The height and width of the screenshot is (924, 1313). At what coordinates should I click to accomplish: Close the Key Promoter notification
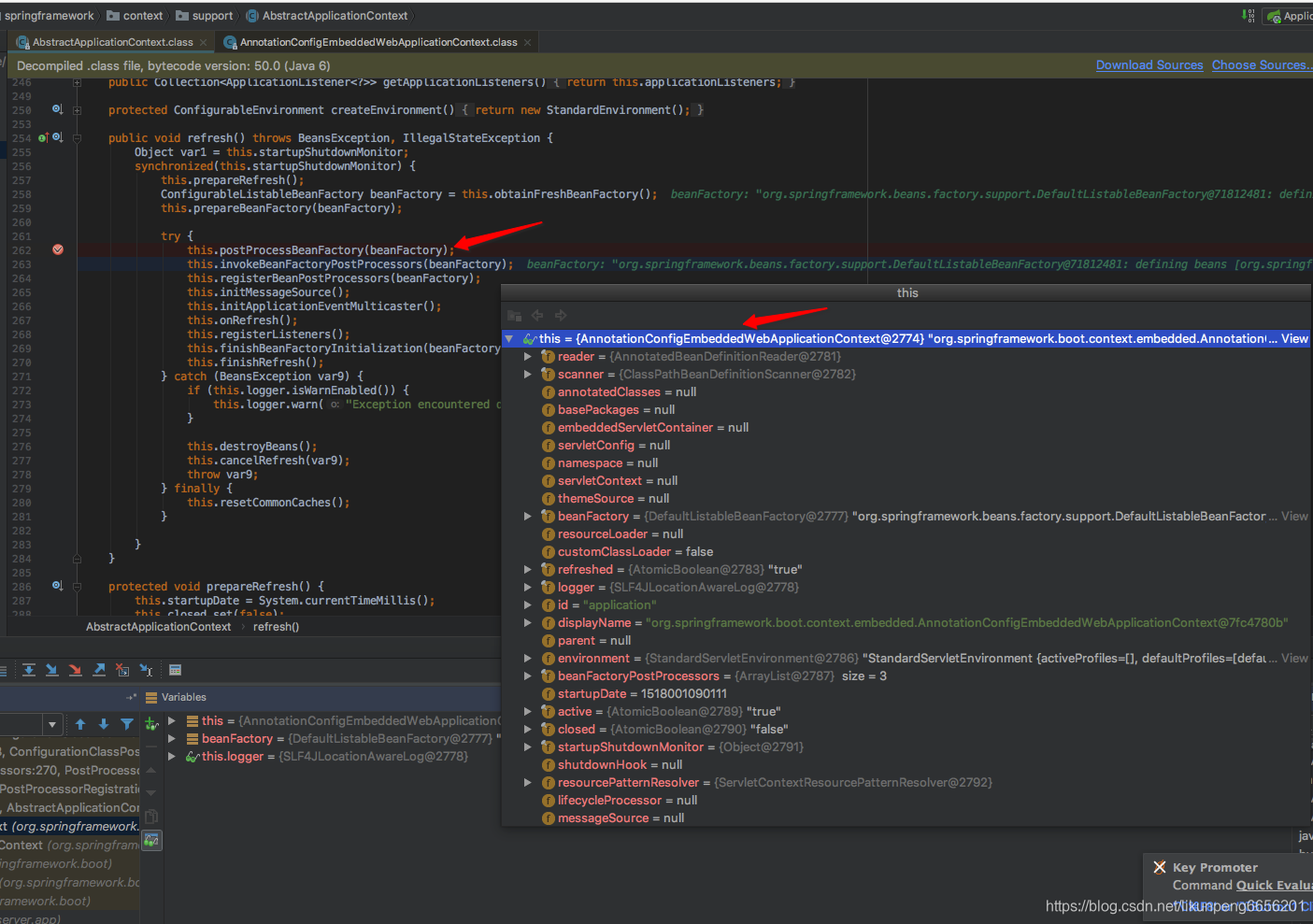[x=1160, y=867]
